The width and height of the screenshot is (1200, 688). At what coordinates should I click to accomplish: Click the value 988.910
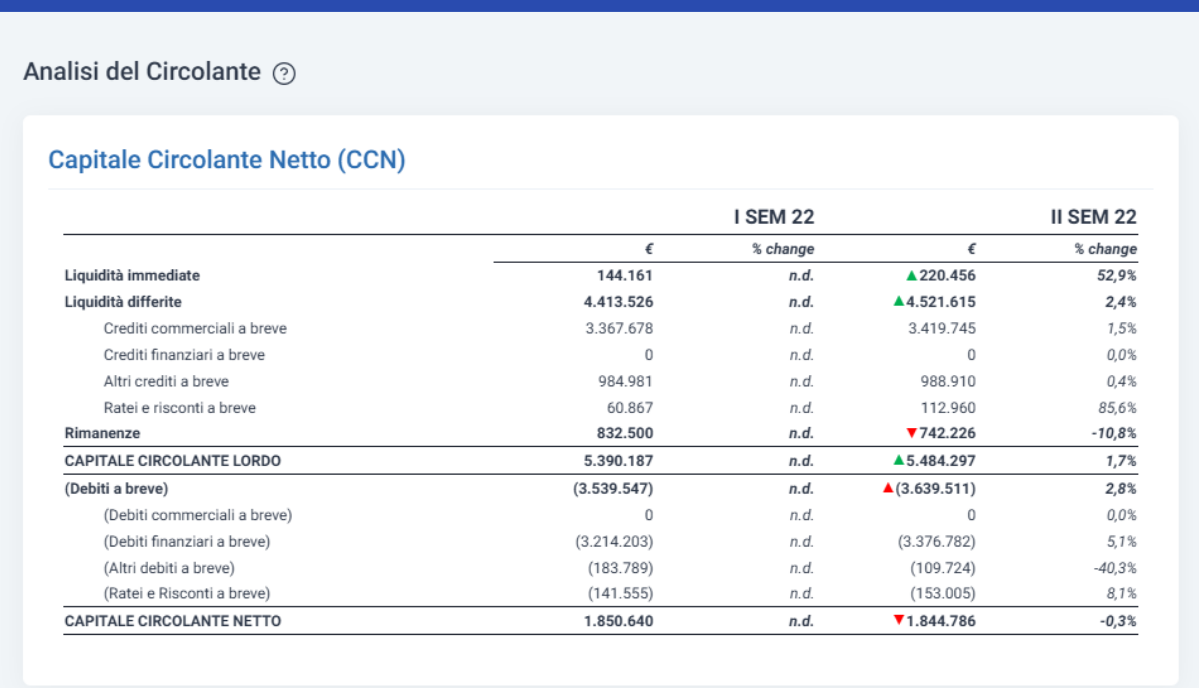click(948, 381)
